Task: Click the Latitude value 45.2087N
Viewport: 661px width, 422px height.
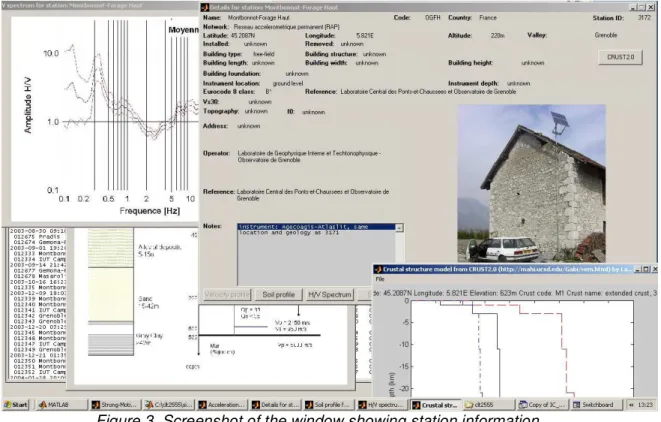Action: point(243,35)
